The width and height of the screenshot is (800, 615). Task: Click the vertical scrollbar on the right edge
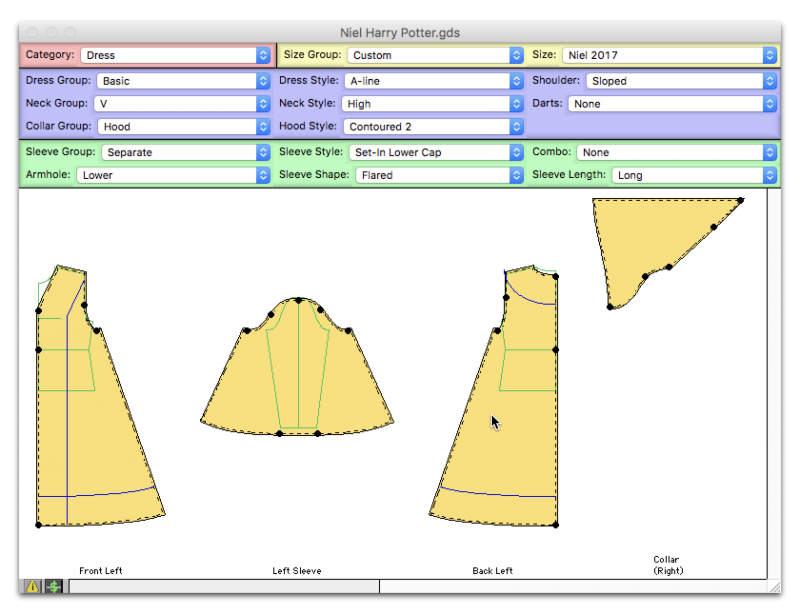pos(774,384)
